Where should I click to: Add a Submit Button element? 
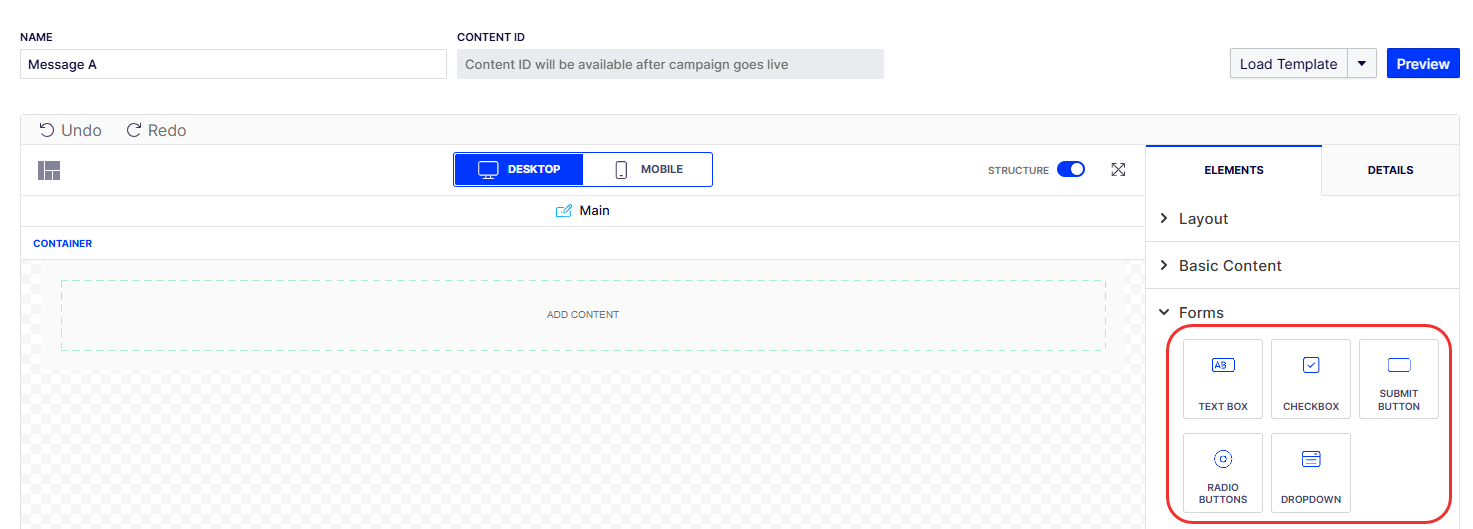pos(1398,378)
